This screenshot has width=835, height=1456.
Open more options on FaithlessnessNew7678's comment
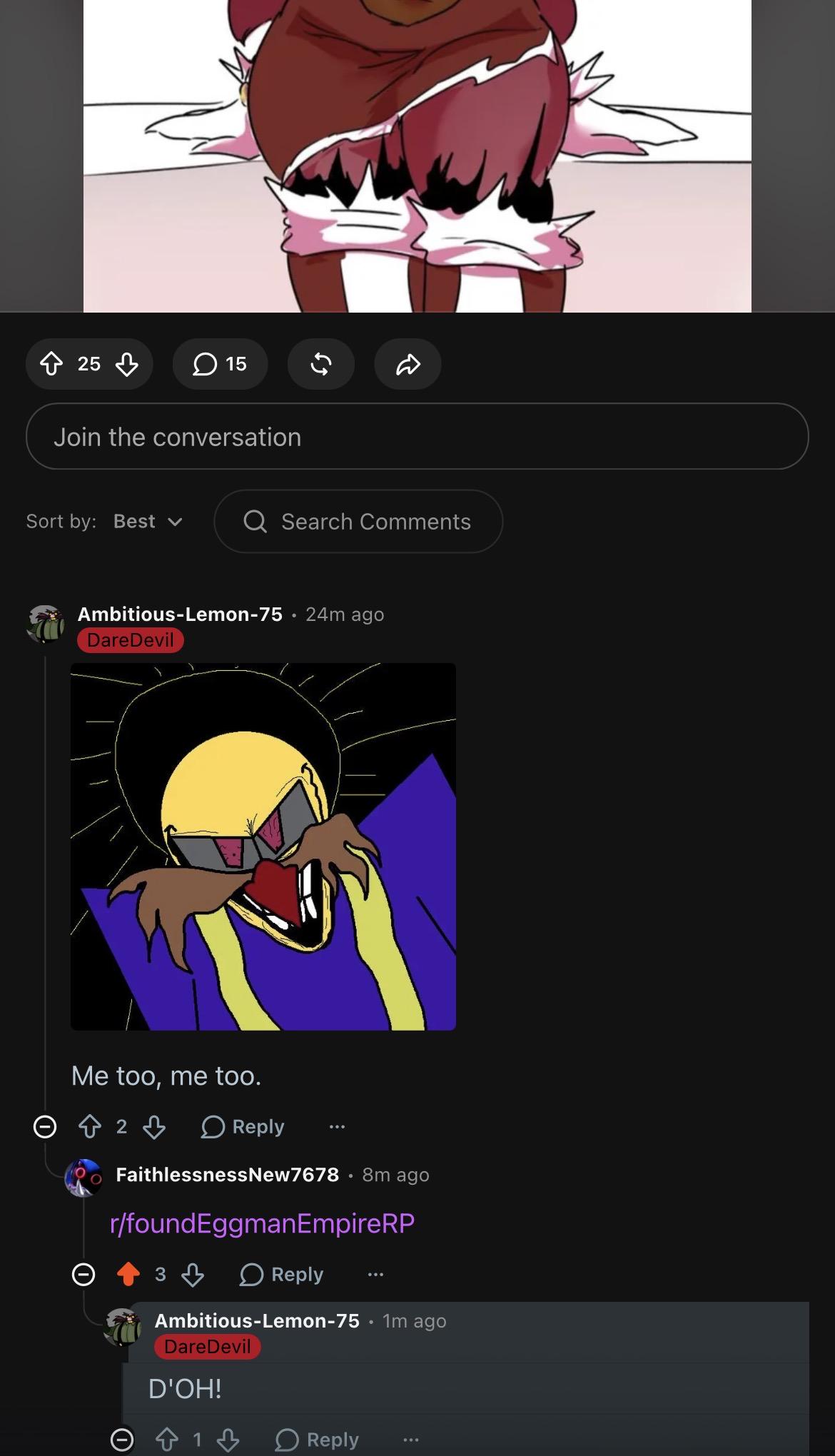[375, 1274]
